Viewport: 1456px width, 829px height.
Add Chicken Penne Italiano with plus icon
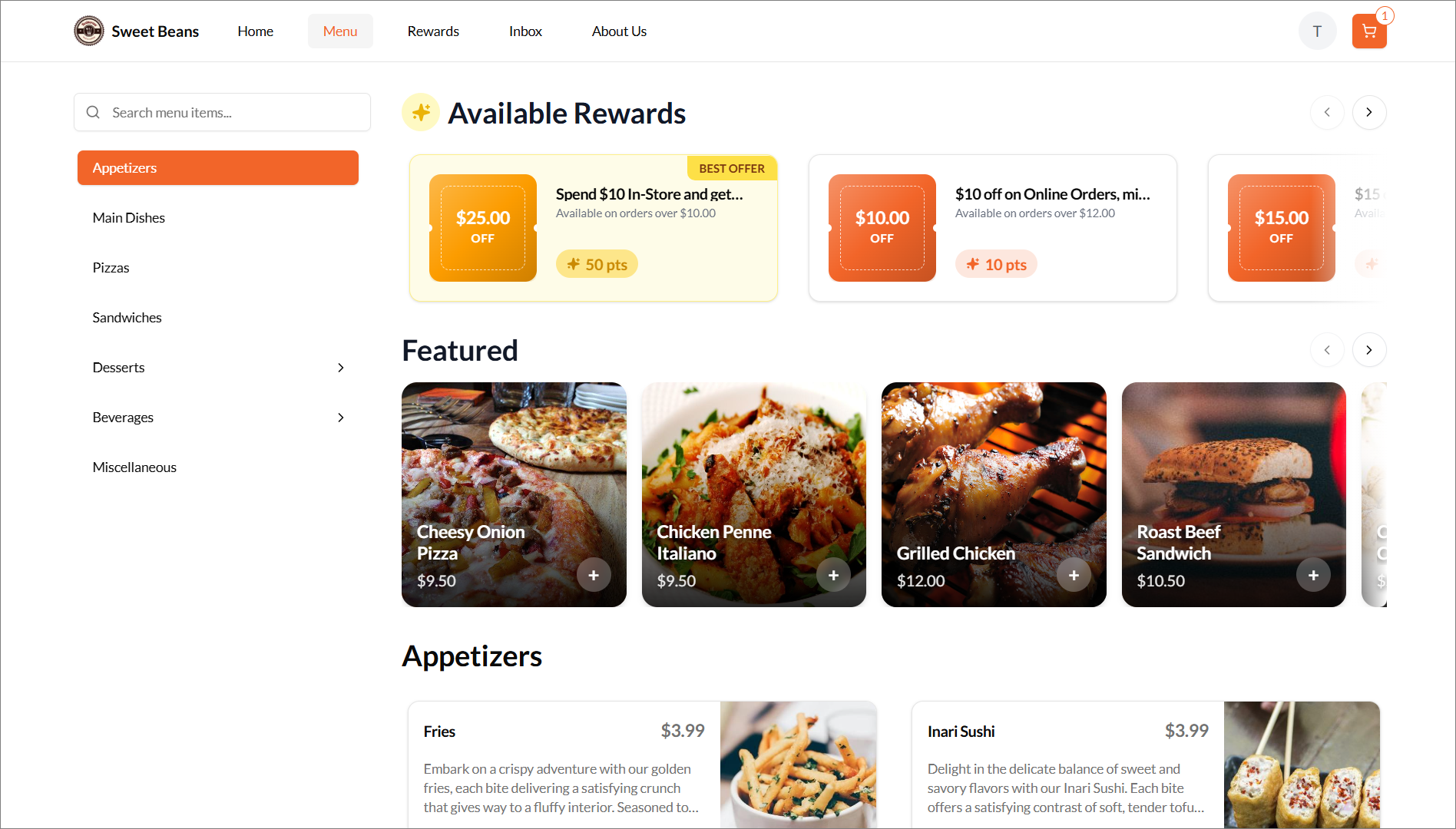833,575
